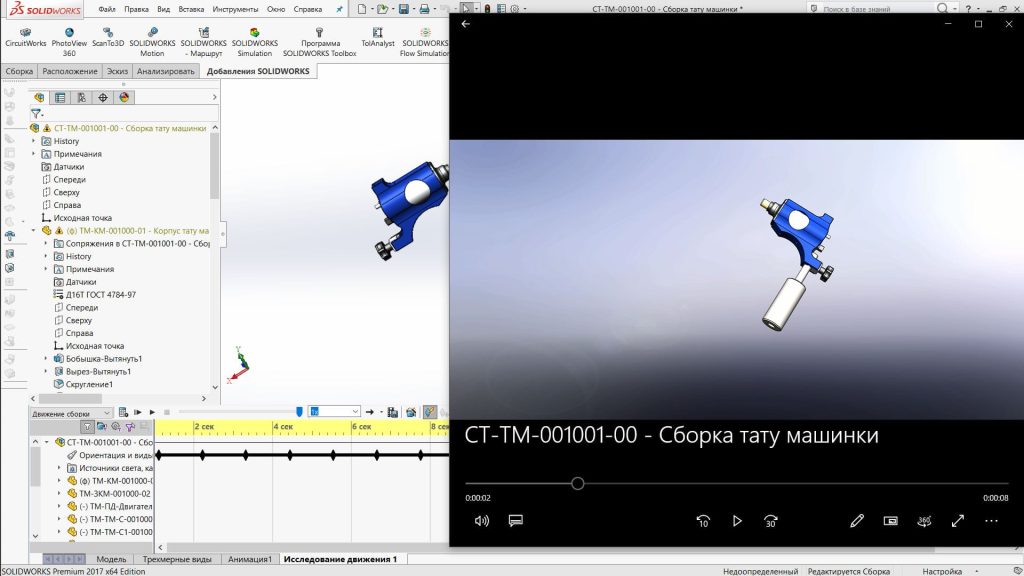This screenshot has width=1024, height=576.
Task: Go back in the video player
Action: [466, 24]
